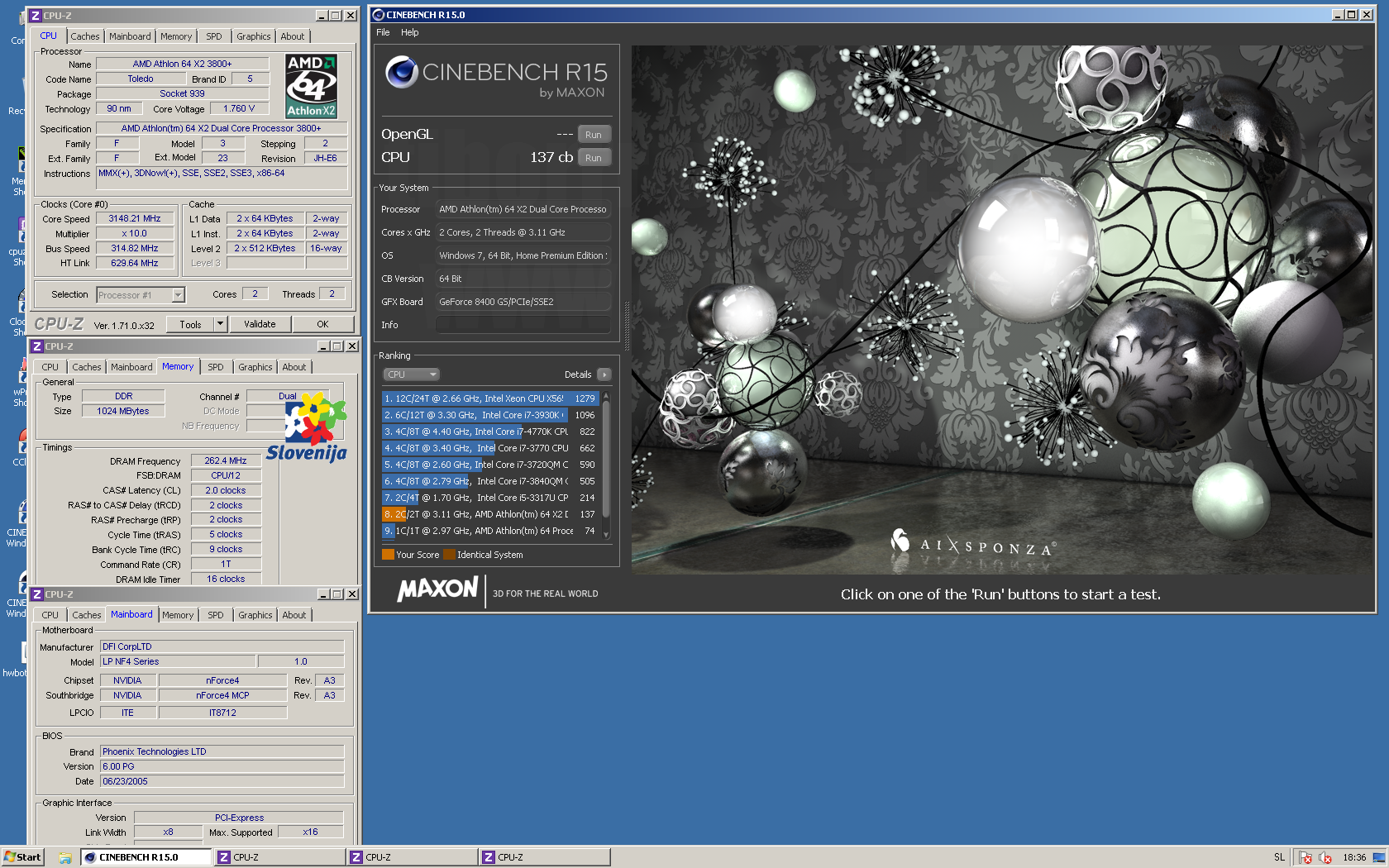The height and width of the screenshot is (868, 1389).
Task: Select ranking row 7 Core i5-3317U
Action: click(490, 498)
